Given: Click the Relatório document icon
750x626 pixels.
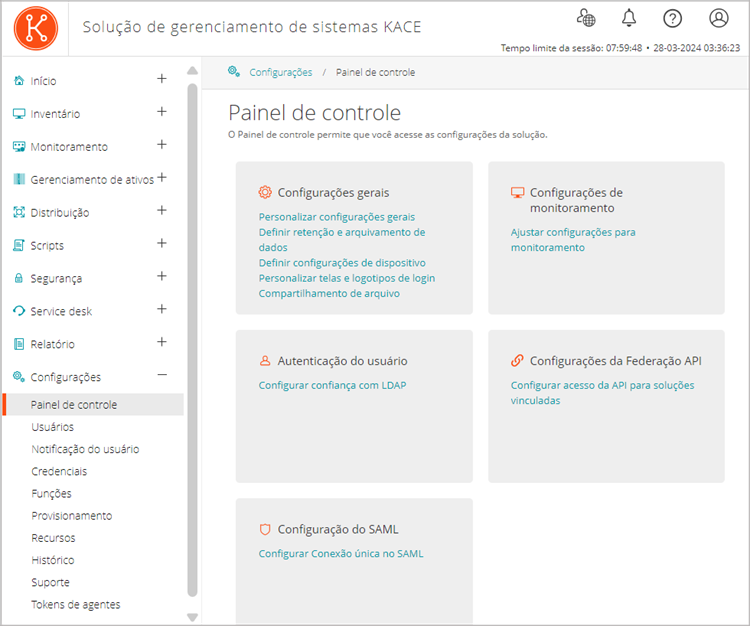Looking at the screenshot, I should pyautogui.click(x=19, y=344).
